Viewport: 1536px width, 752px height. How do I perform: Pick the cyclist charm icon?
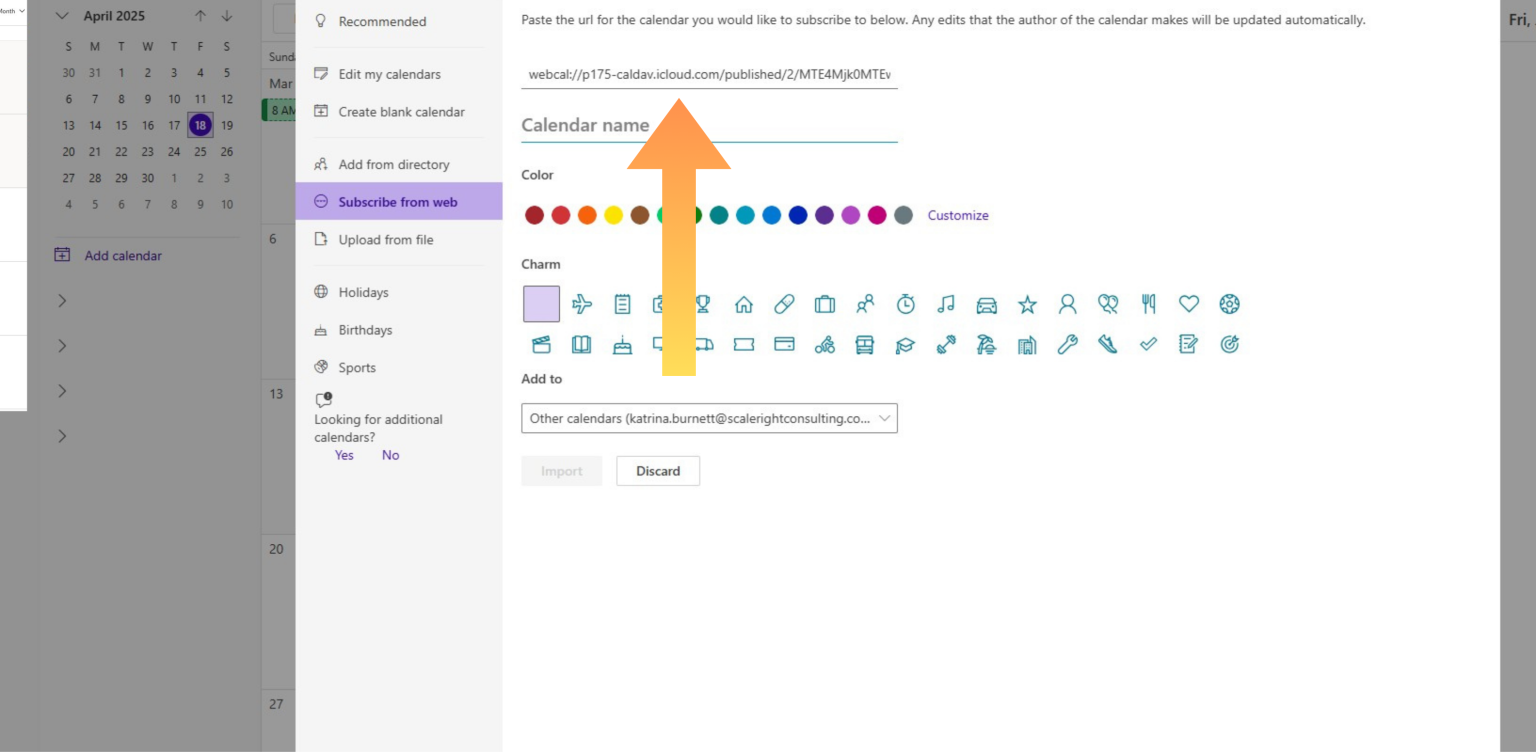click(x=825, y=345)
